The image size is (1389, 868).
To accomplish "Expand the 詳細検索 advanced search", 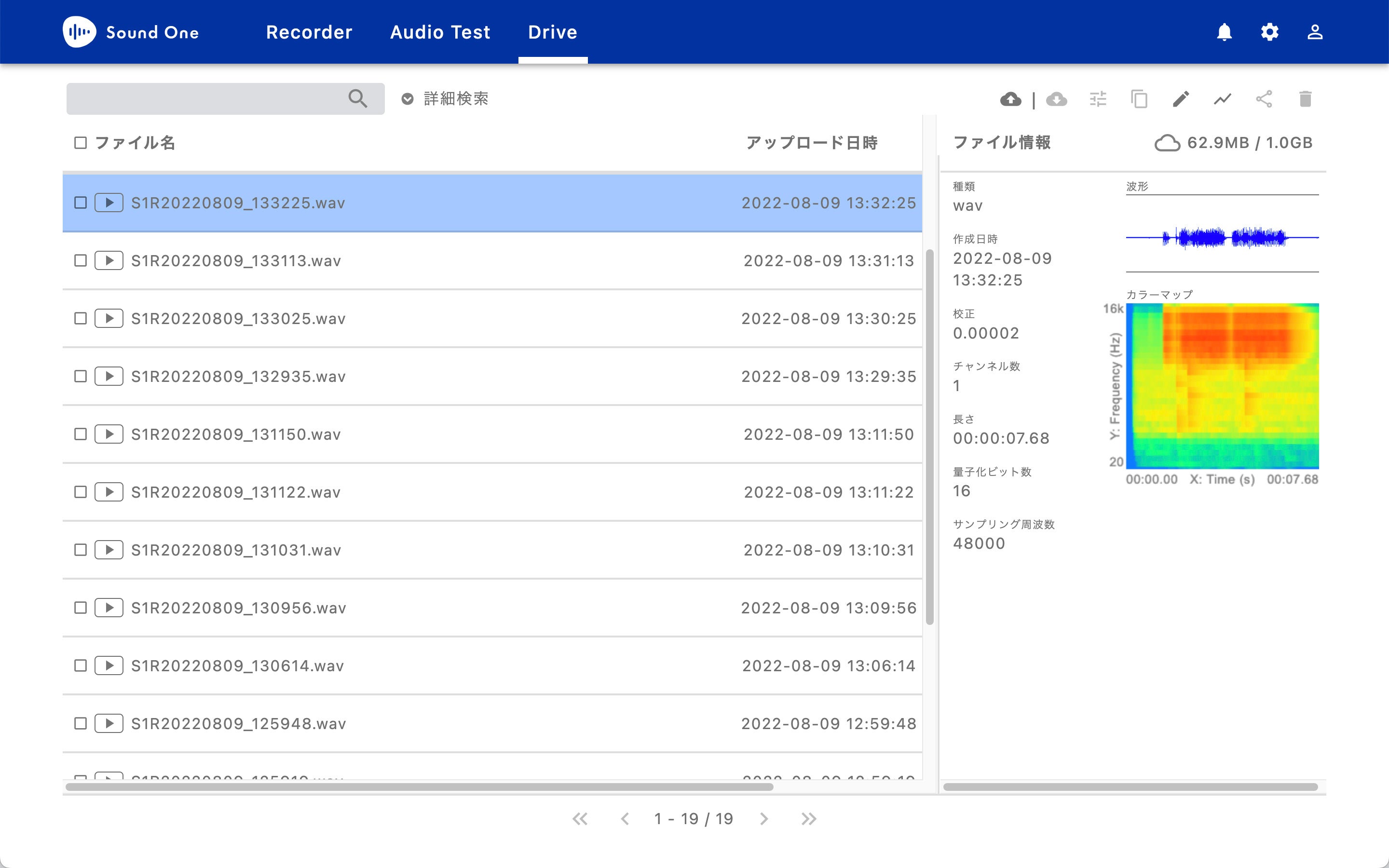I will point(446,99).
